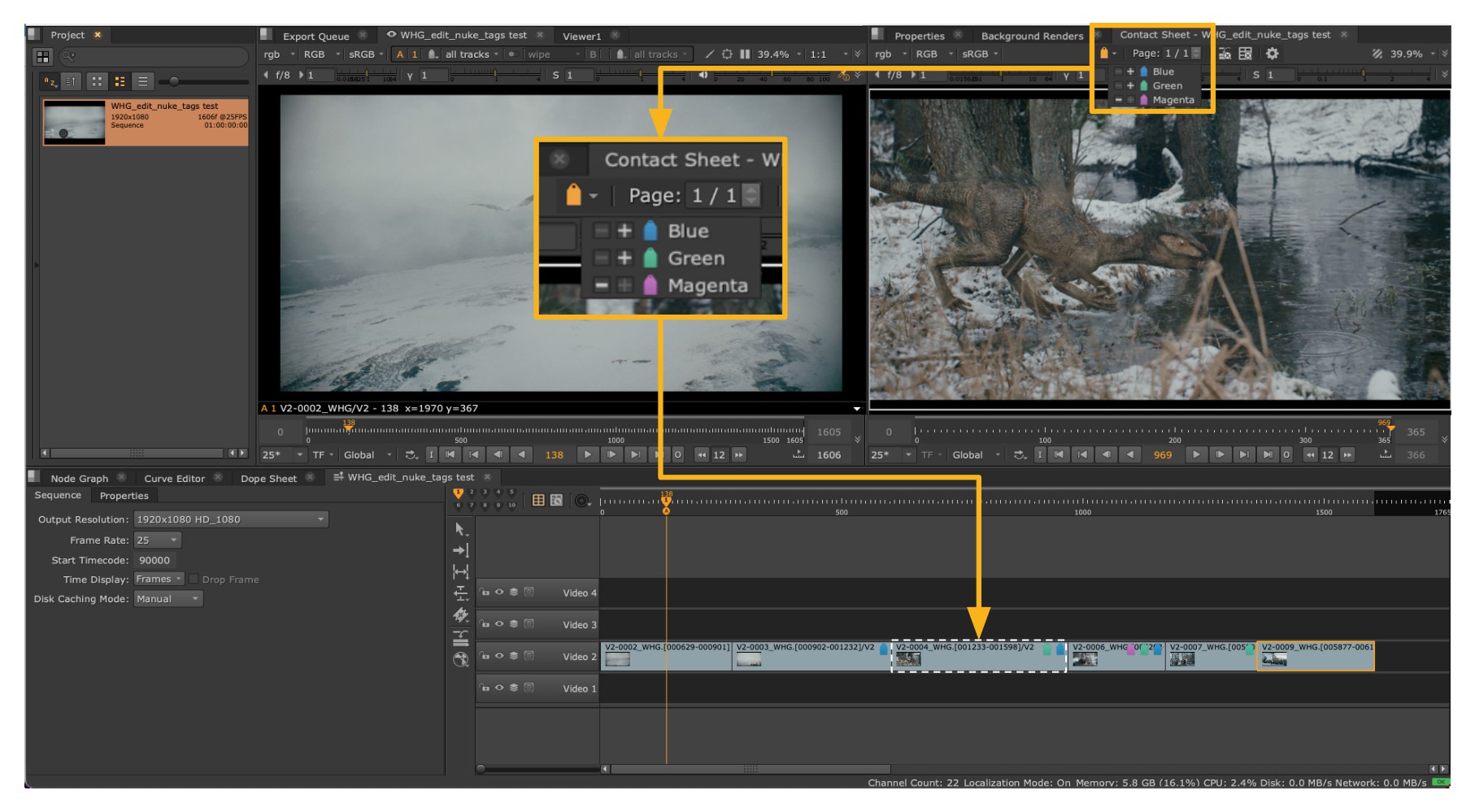
Task: Expand the Disk Caching Mode dropdown
Action: [x=168, y=599]
